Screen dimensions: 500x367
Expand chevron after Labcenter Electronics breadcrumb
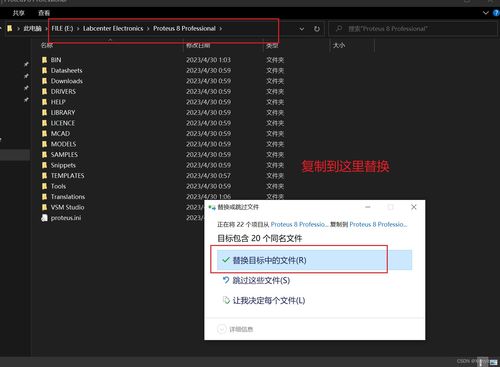148,29
